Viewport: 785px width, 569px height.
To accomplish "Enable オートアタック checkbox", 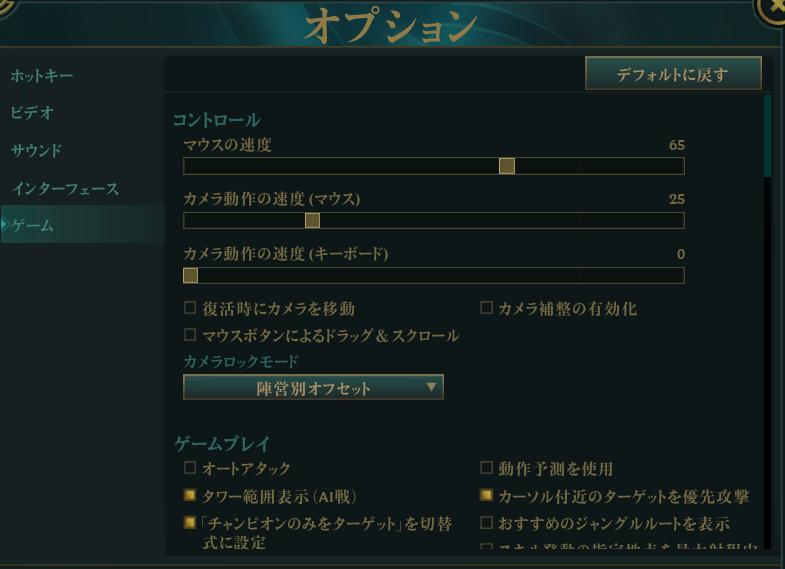I will [x=190, y=467].
